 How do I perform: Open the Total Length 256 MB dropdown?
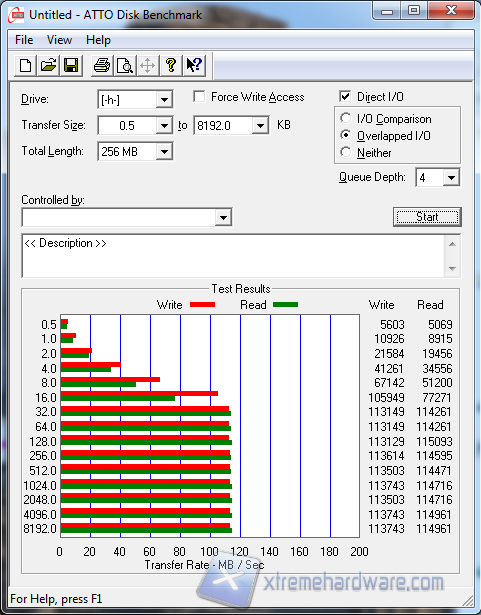[164, 151]
